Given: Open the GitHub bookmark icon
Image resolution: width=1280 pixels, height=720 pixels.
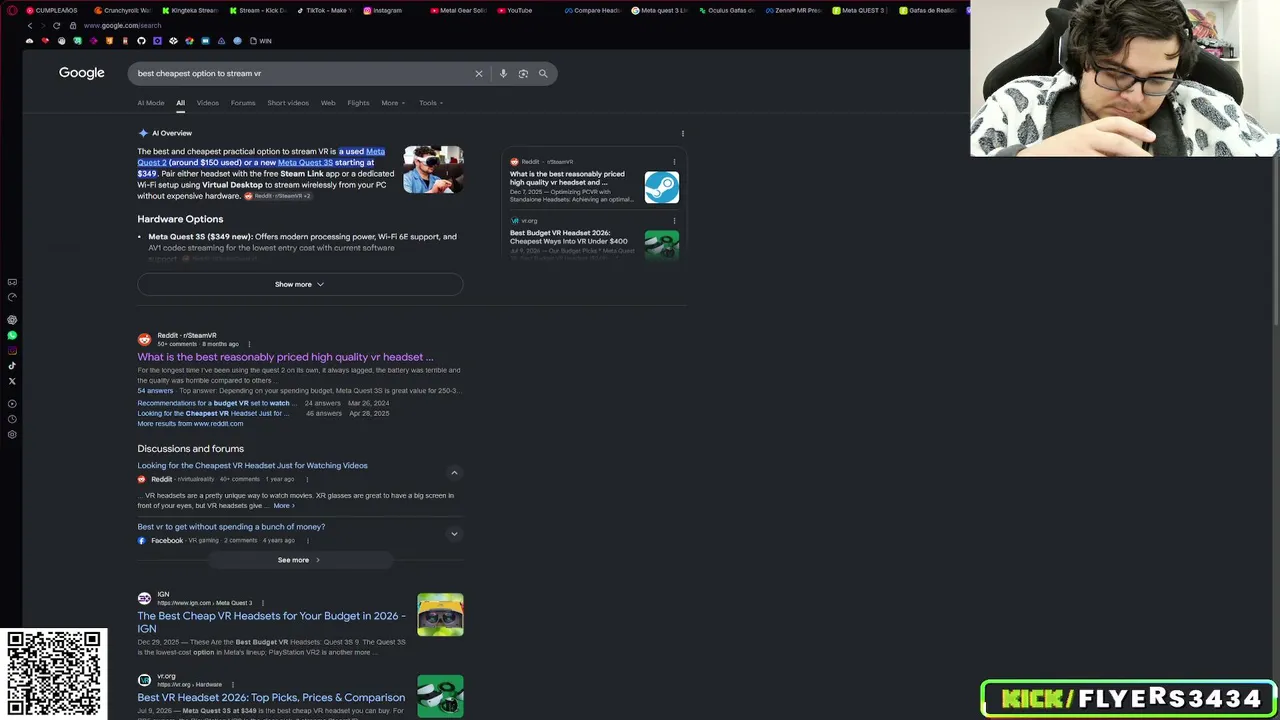Looking at the screenshot, I should click(x=141, y=41).
